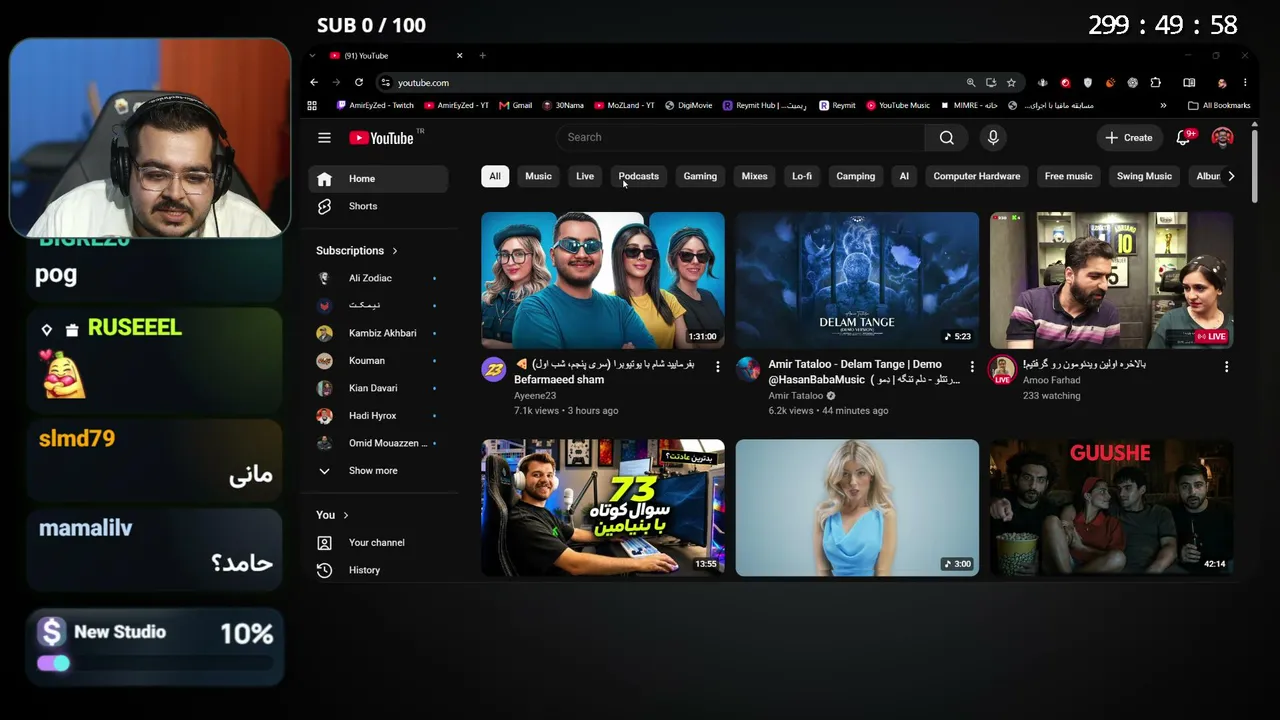Viewport: 1280px width, 720px height.
Task: Select the Camping filter chip
Action: click(x=855, y=176)
